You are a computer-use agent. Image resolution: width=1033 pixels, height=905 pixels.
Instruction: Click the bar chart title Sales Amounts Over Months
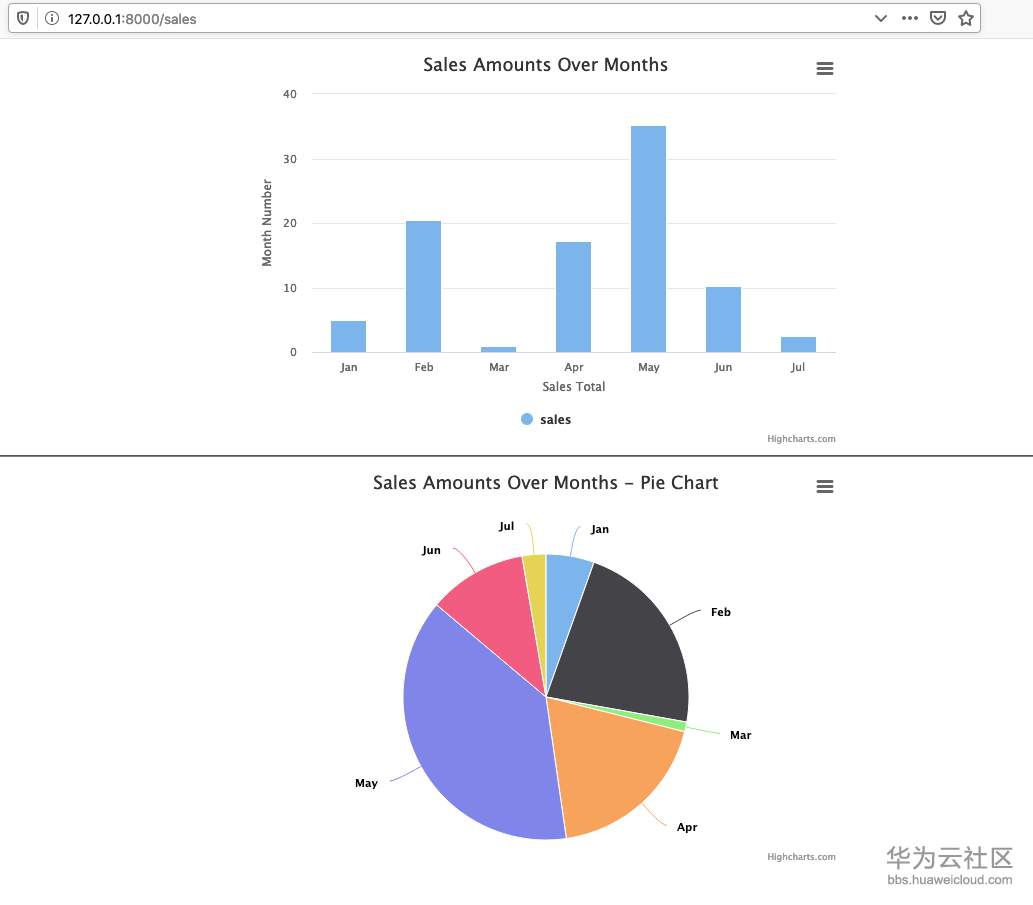(545, 65)
